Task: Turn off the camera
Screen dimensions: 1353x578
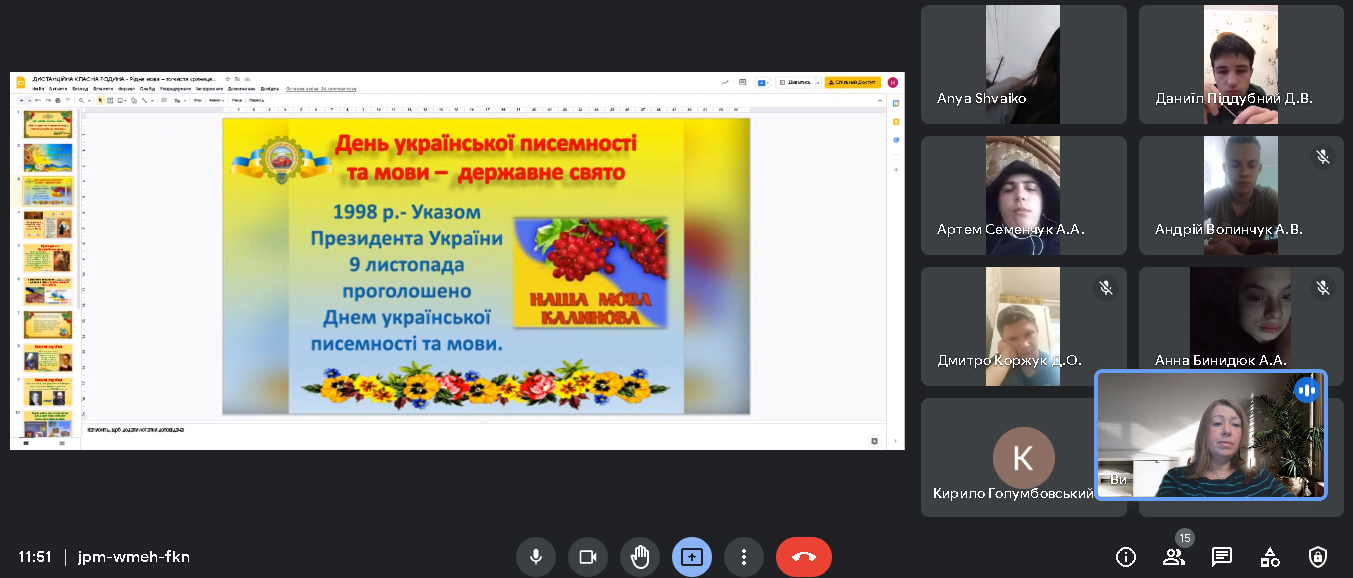Action: pos(588,557)
